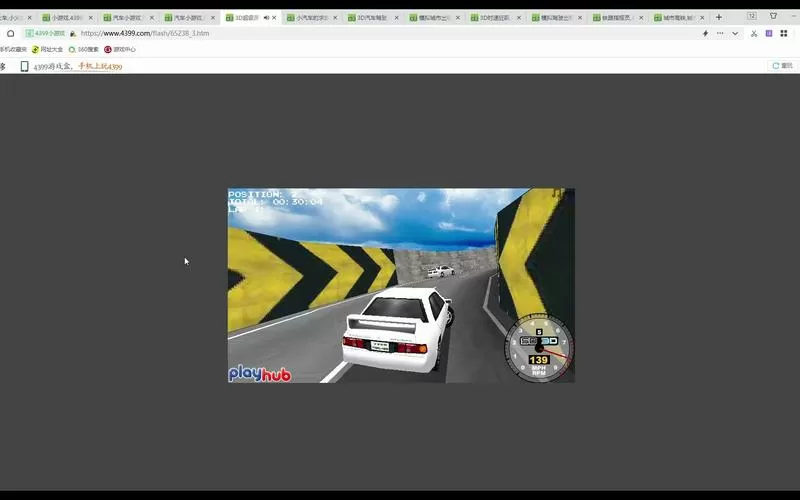Click the phone icon beside 4399游戏盒
This screenshot has width=800, height=500.
click(24, 66)
